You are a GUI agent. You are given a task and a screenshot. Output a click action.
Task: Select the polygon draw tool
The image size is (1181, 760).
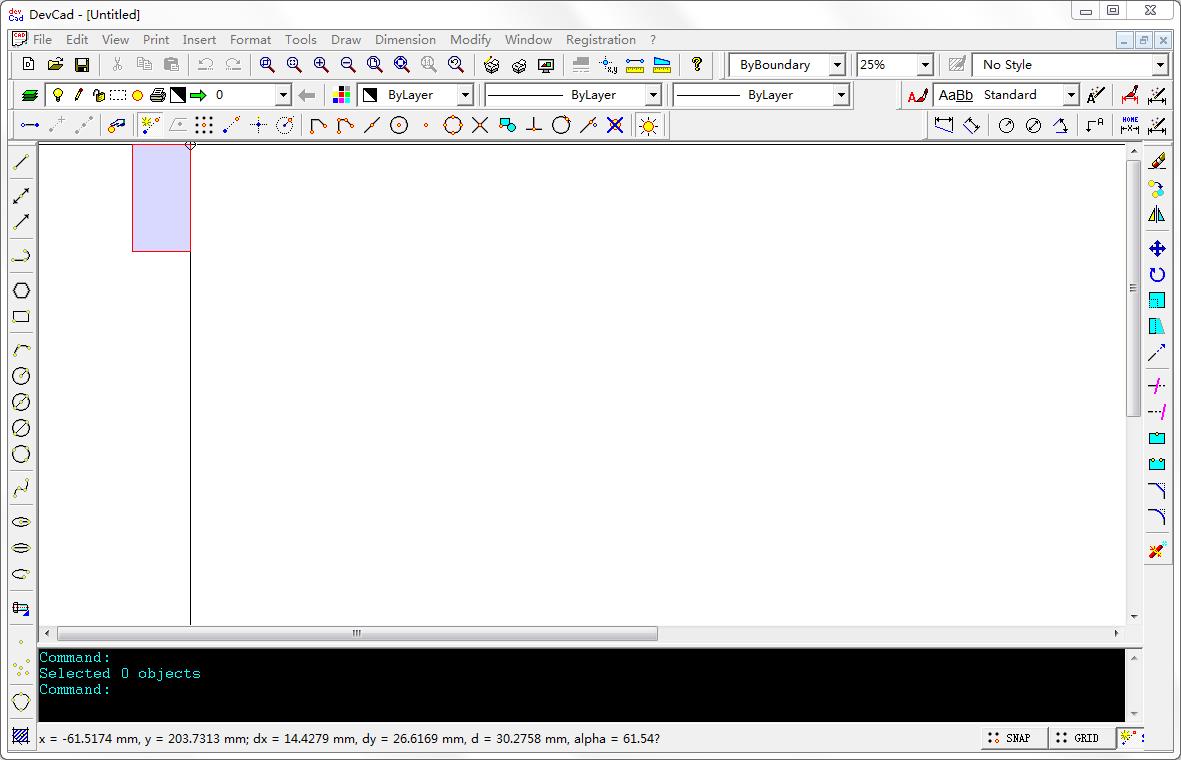click(x=21, y=290)
